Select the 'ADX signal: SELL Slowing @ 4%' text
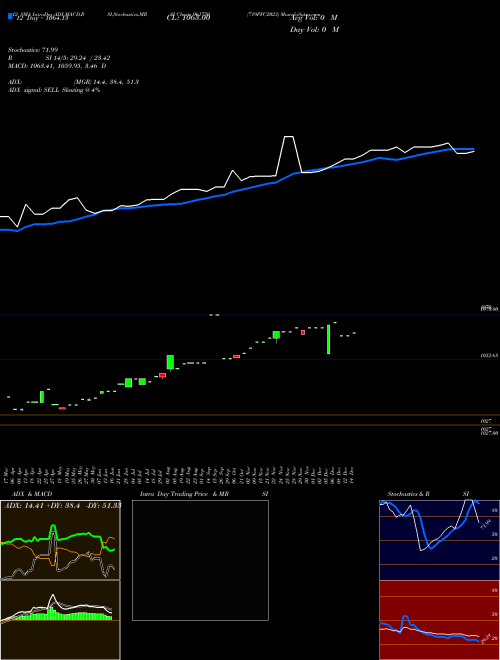This screenshot has width=500, height=660. pyautogui.click(x=54, y=90)
